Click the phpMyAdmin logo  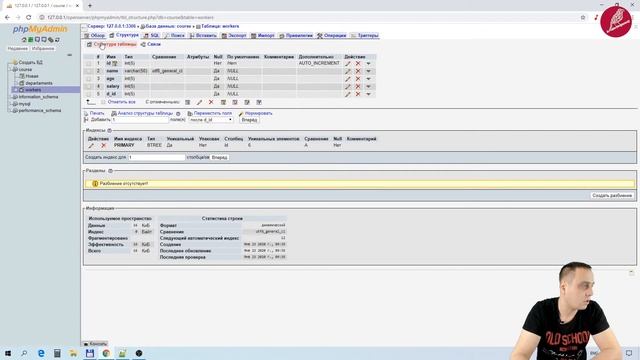coord(40,29)
